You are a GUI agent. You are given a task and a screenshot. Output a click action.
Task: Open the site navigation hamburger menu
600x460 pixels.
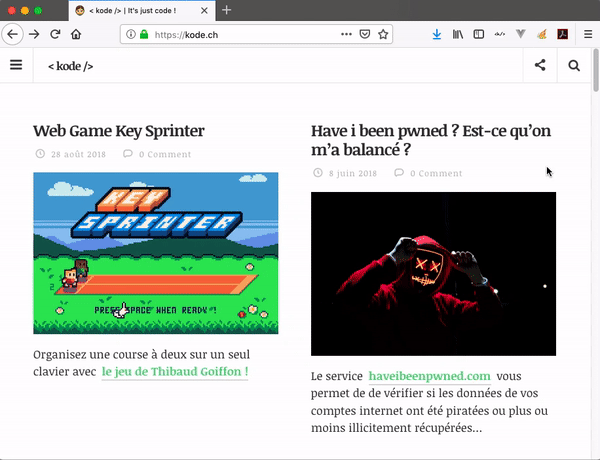point(16,65)
